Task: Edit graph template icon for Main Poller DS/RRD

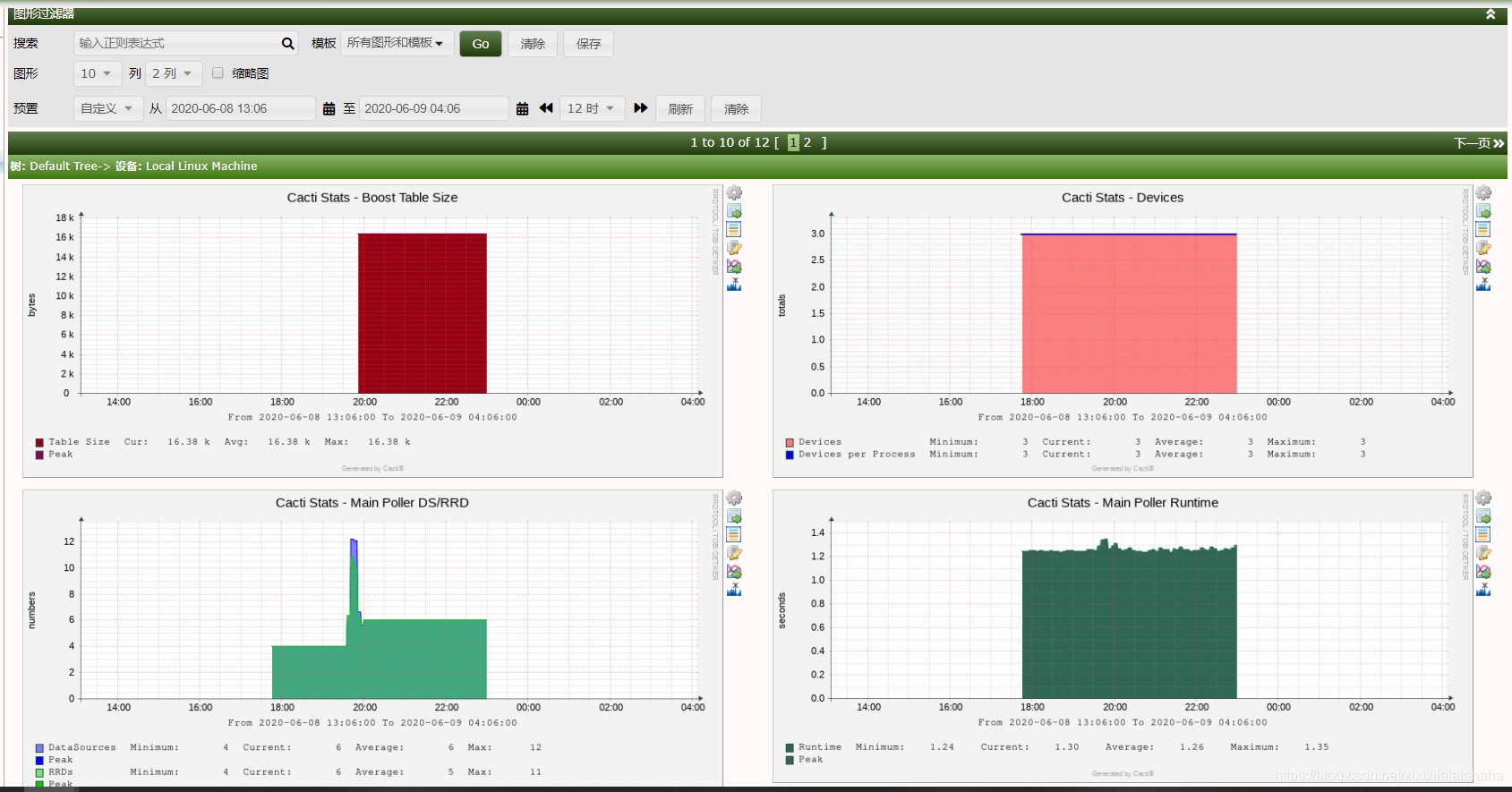Action: click(734, 553)
